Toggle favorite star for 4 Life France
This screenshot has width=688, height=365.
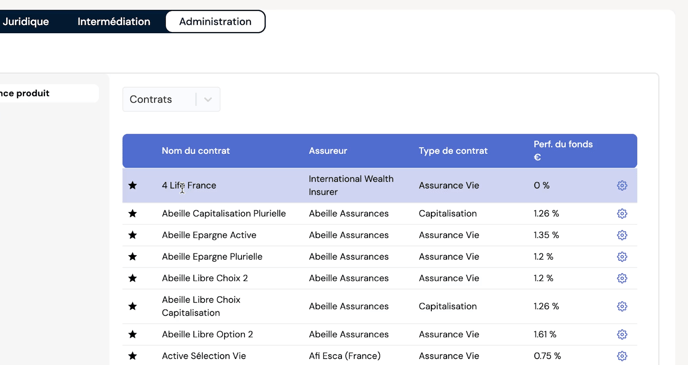(x=133, y=186)
